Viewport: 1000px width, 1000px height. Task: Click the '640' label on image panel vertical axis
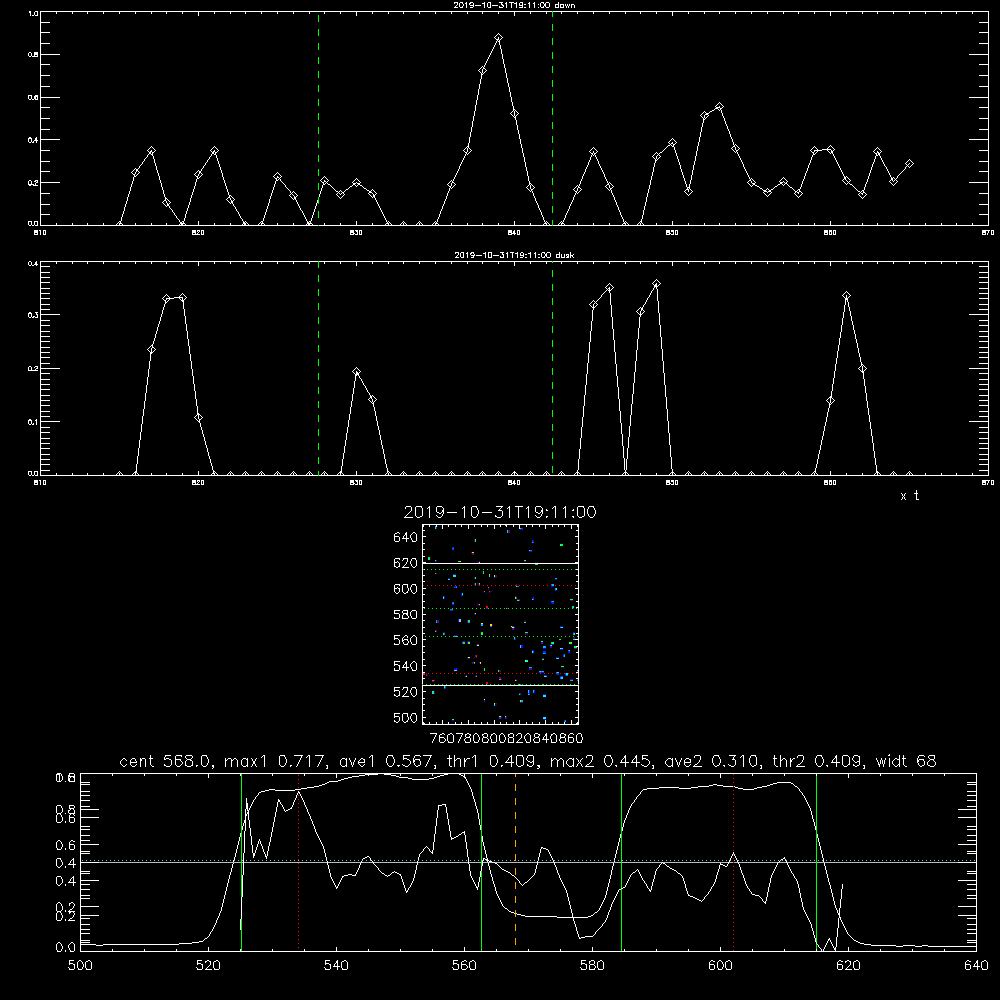[x=406, y=538]
